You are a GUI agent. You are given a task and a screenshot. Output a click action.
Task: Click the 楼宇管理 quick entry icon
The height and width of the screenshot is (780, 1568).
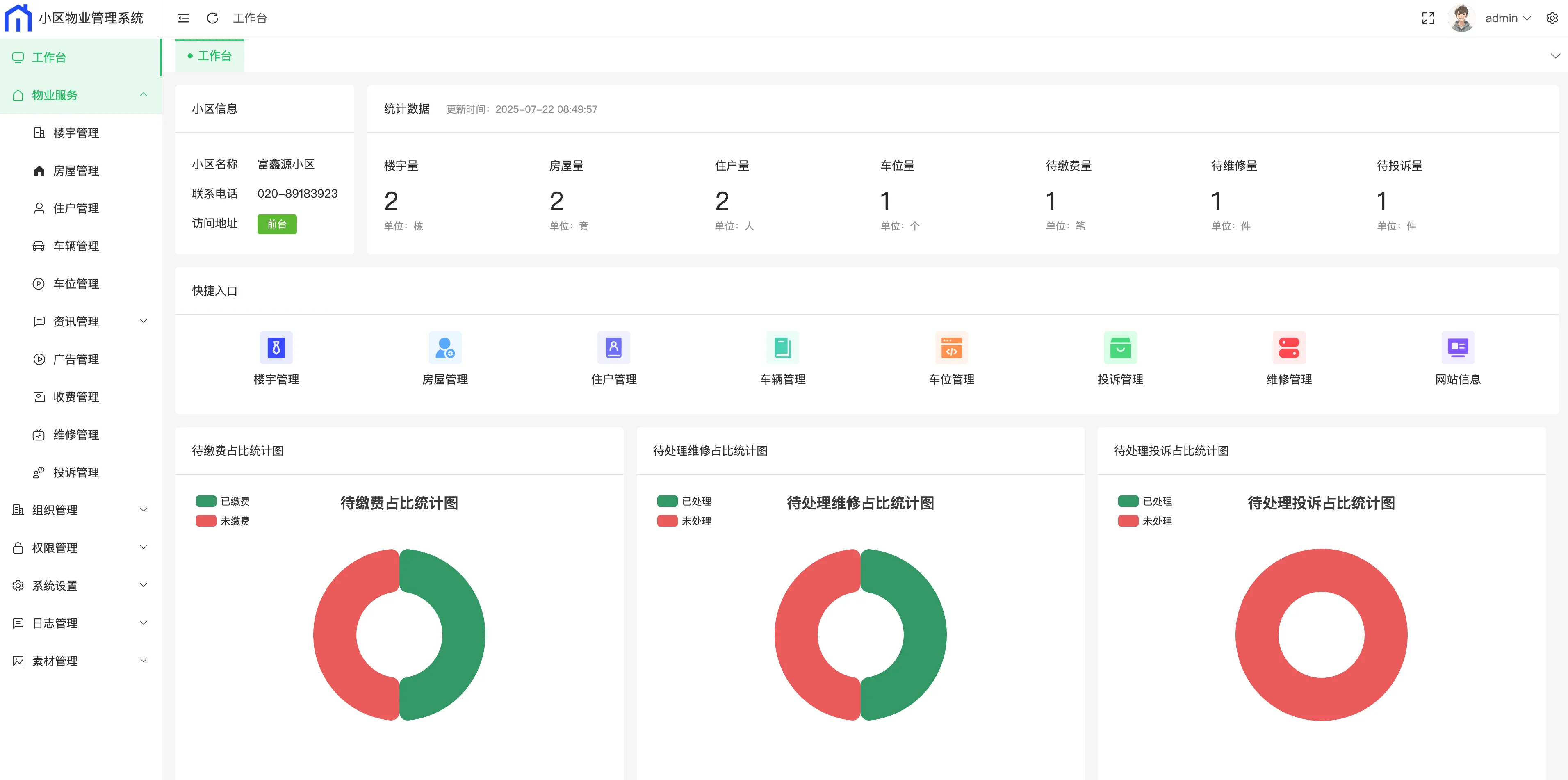(x=276, y=348)
